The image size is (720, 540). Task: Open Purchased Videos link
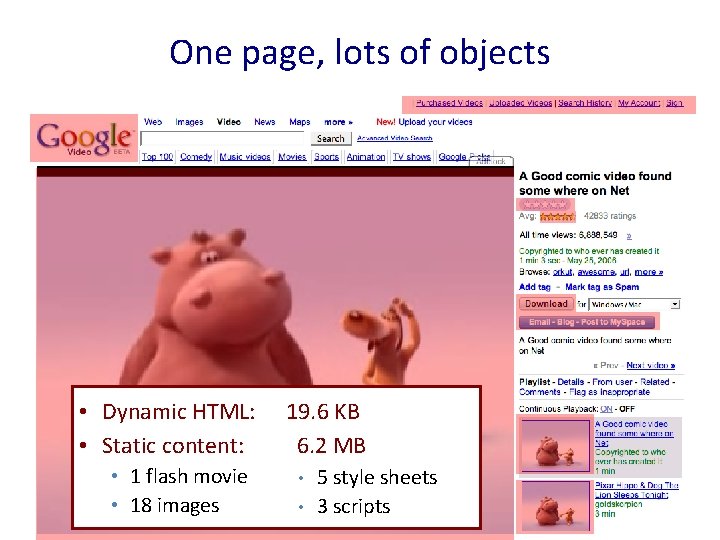(449, 103)
